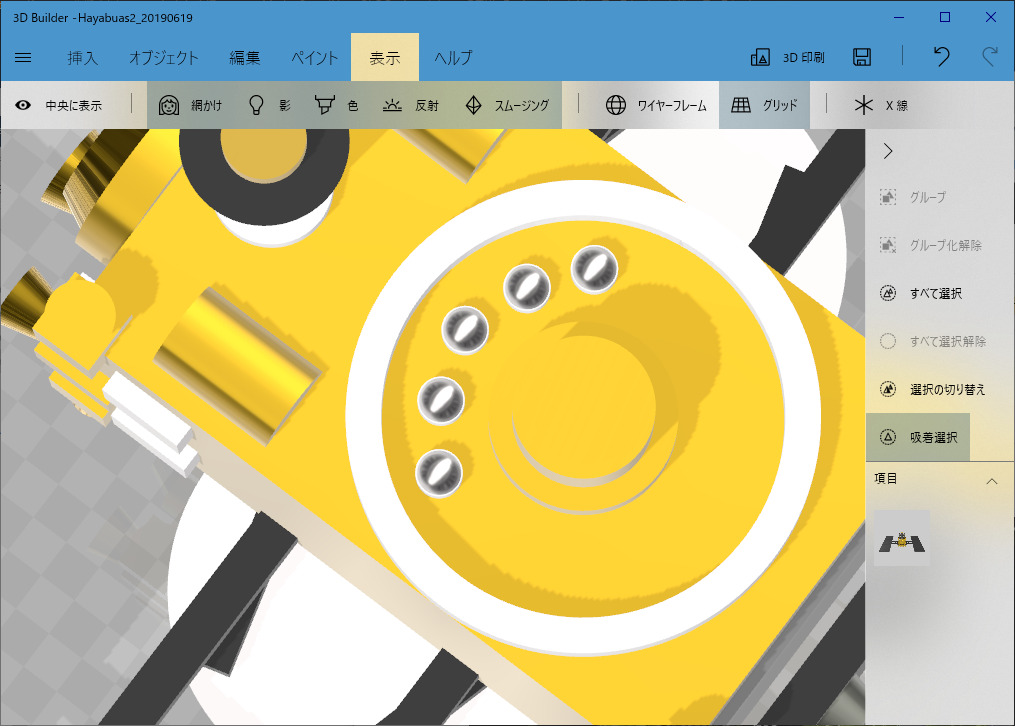Save the model with the floppy icon
Viewport: 1015px width, 726px height.
[x=862, y=57]
